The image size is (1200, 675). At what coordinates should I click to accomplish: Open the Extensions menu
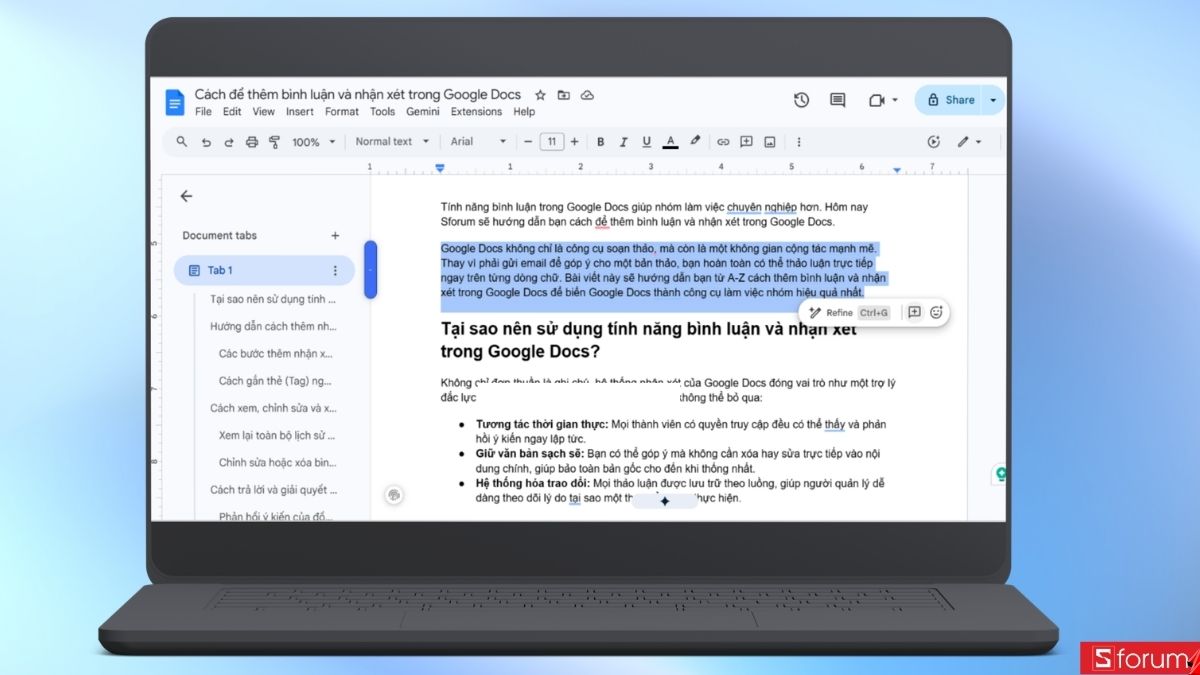click(476, 112)
